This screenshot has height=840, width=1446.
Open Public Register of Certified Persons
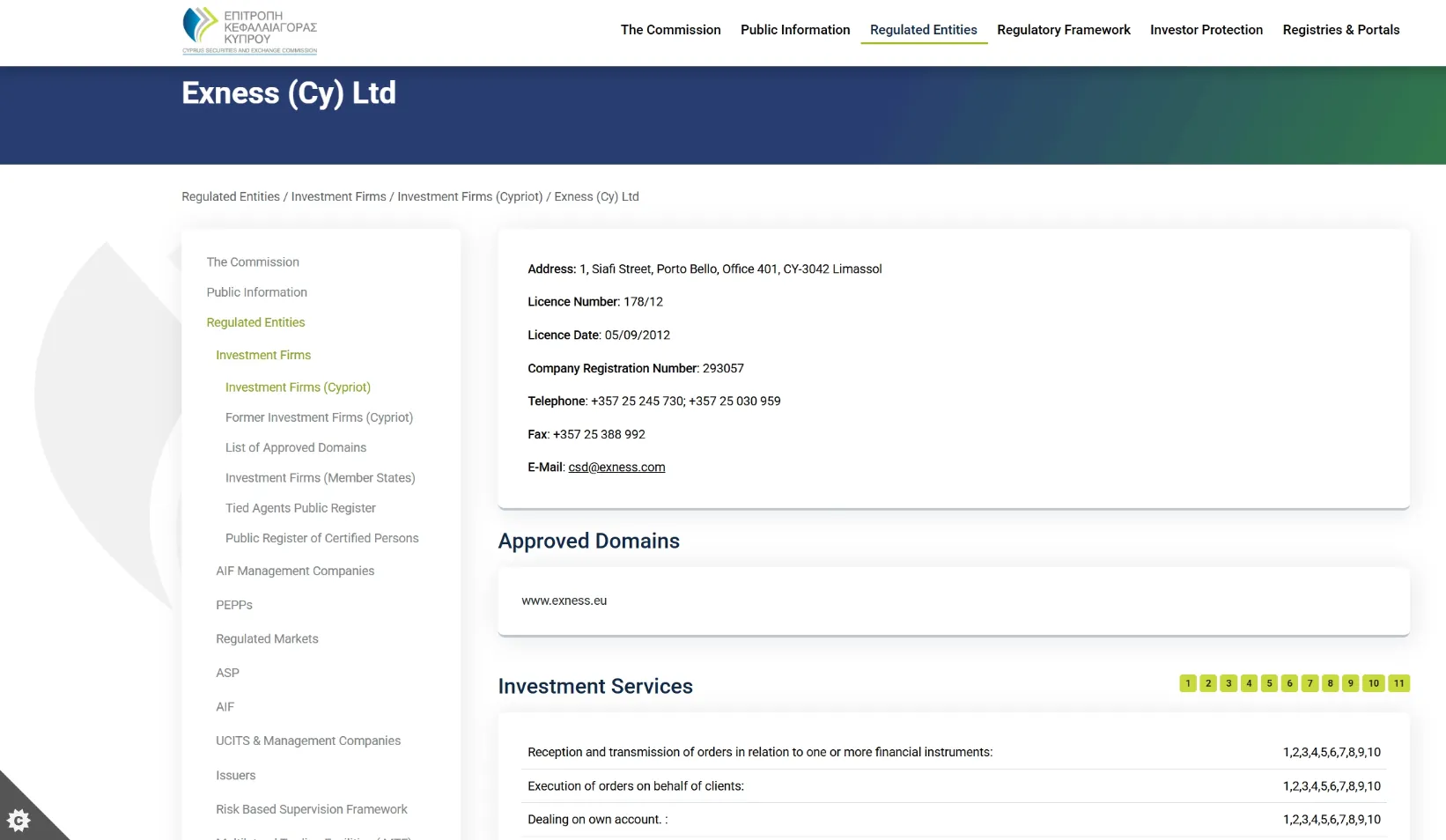(x=322, y=538)
